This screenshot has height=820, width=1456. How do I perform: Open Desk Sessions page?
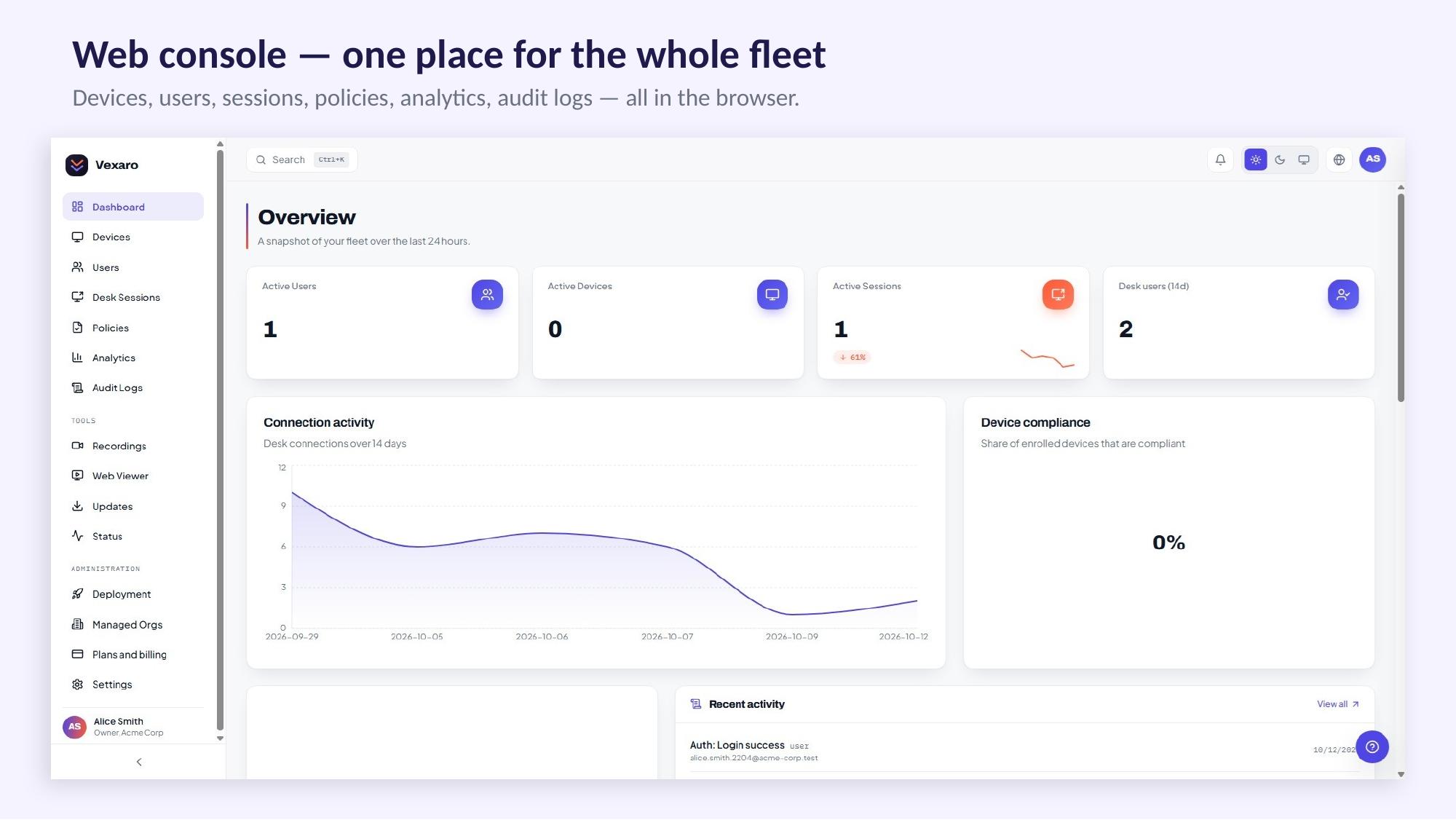pos(133,297)
